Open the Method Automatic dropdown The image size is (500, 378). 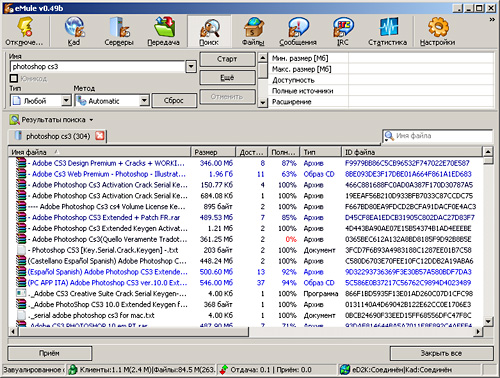[x=144, y=100]
